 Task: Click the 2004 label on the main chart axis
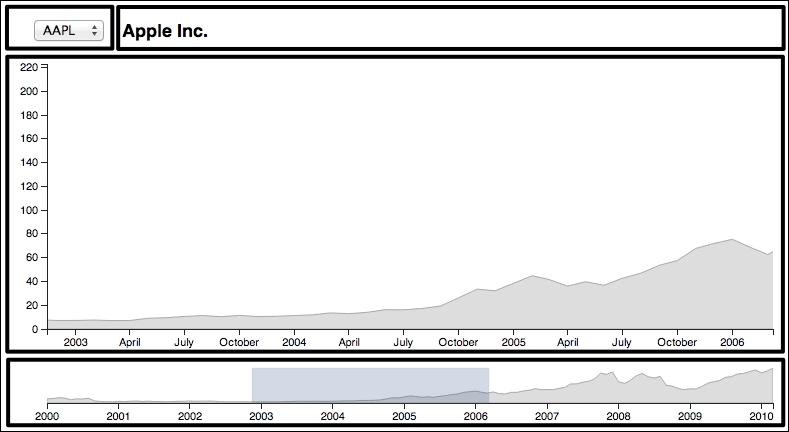(x=294, y=341)
